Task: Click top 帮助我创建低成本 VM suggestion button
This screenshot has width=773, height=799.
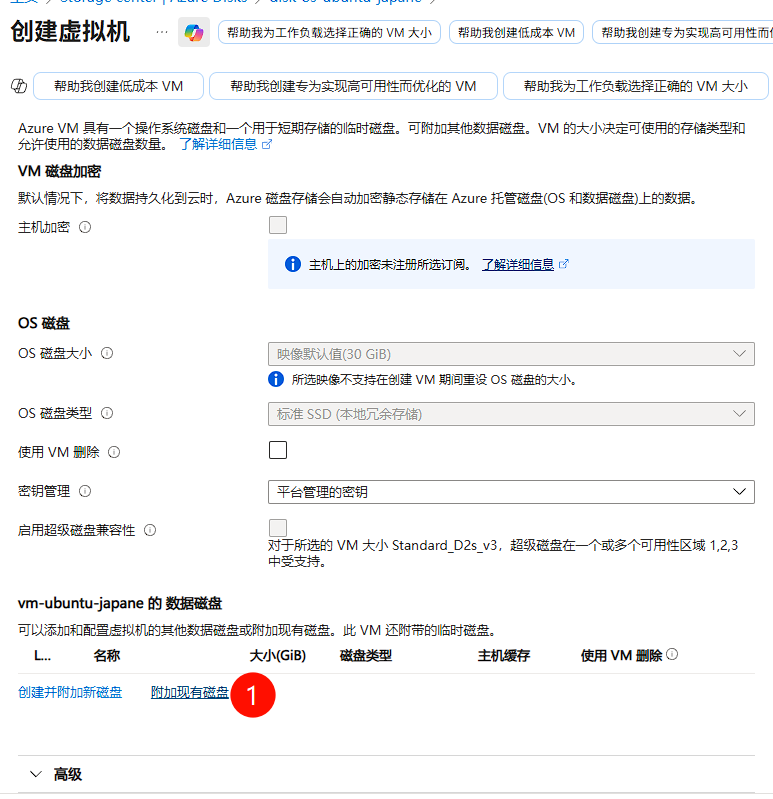Action: (515, 33)
